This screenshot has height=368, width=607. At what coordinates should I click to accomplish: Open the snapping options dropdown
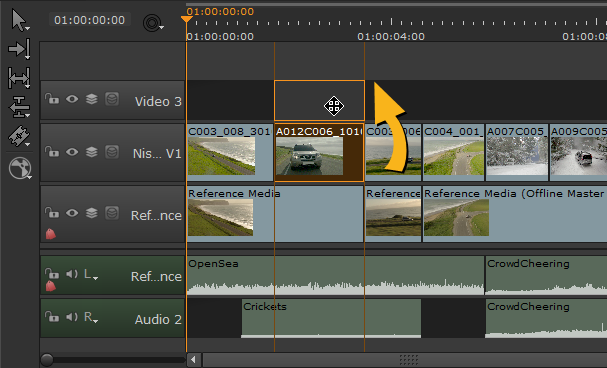click(x=153, y=23)
